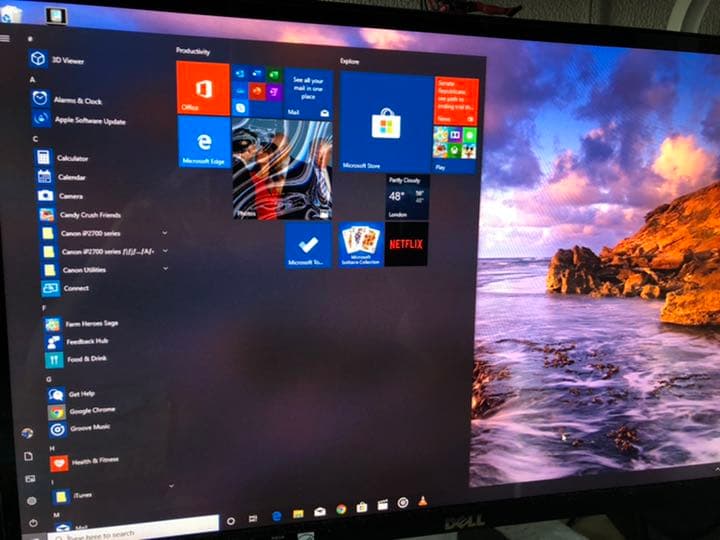Launch Microsoft Edge from the Productivity tiles
The height and width of the screenshot is (540, 720).
tap(203, 141)
